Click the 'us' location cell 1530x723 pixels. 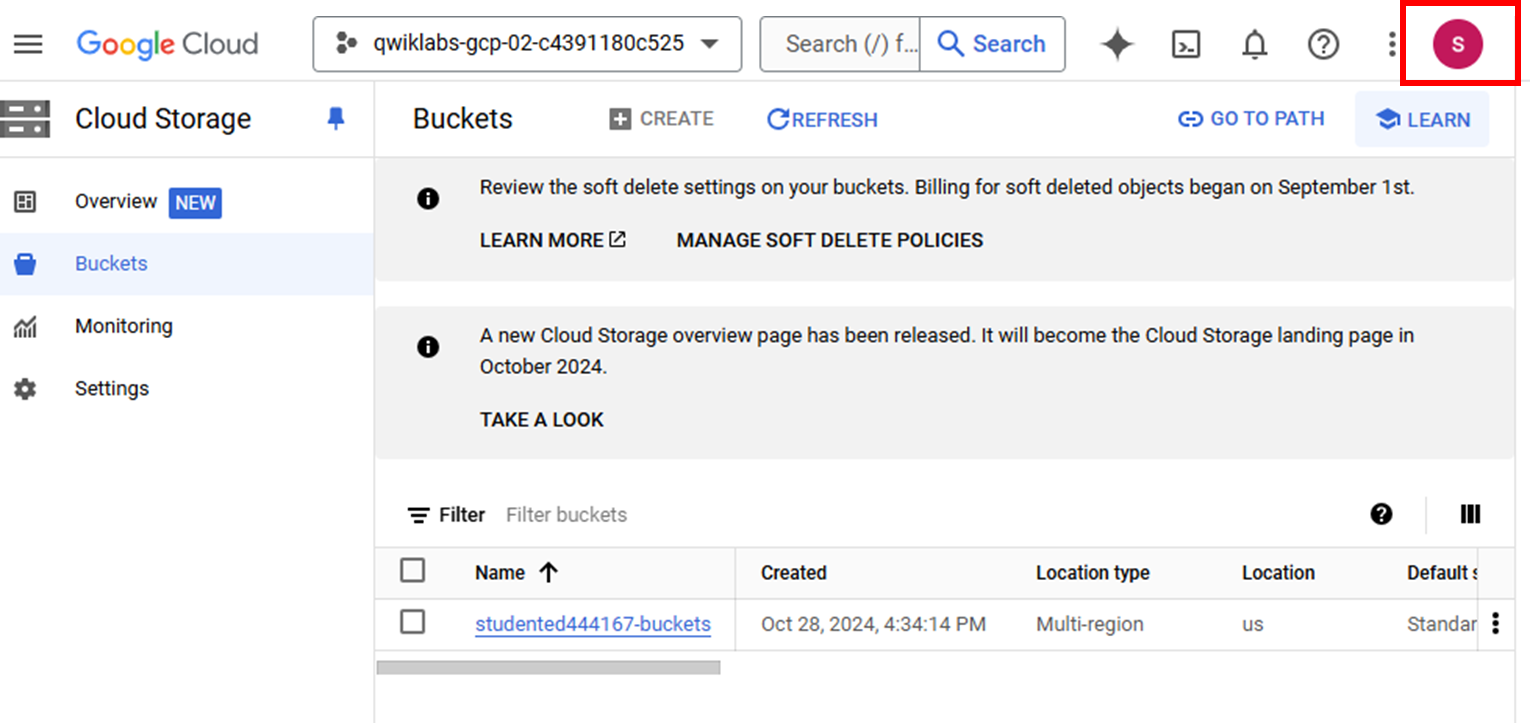pyautogui.click(x=1253, y=624)
